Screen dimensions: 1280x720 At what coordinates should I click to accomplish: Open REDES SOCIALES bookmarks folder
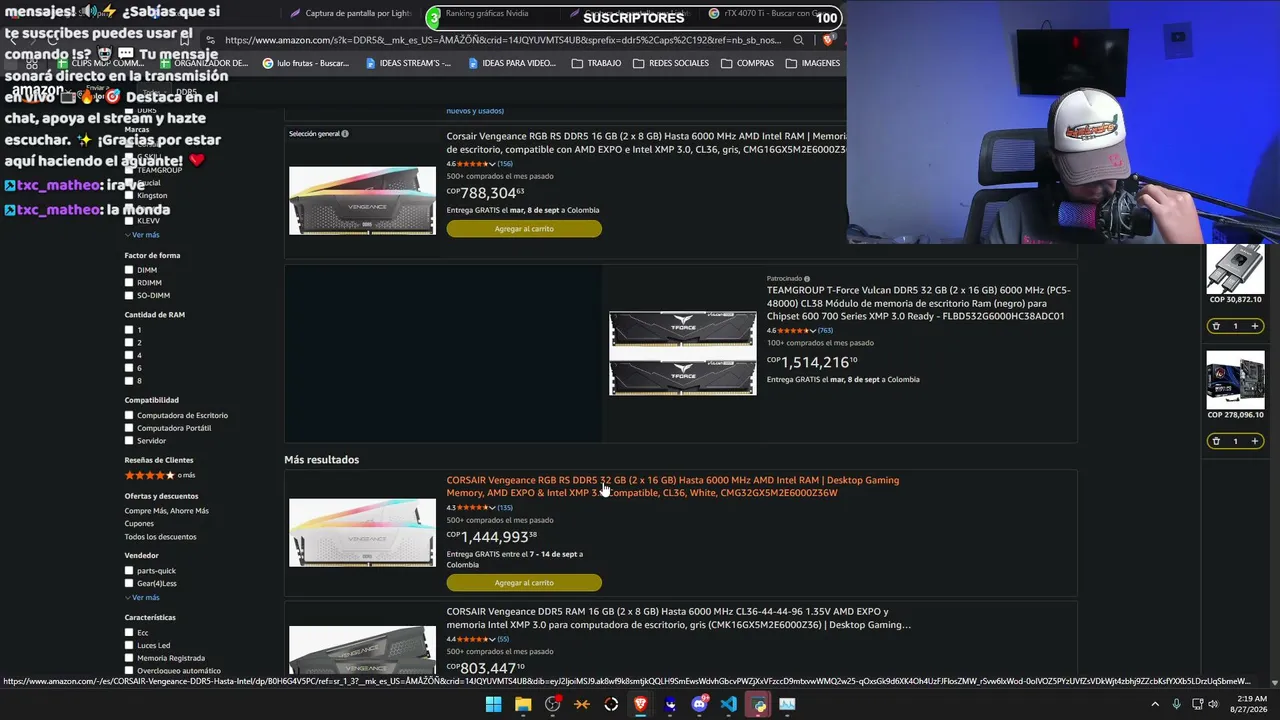pyautogui.click(x=671, y=63)
